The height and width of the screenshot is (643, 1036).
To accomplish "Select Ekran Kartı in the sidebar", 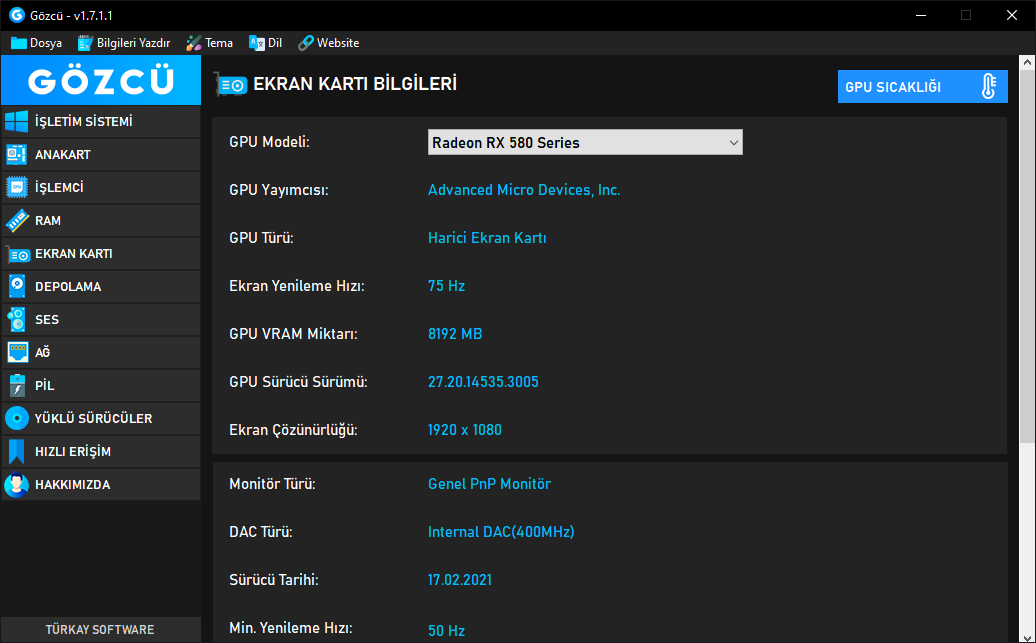I will [73, 254].
